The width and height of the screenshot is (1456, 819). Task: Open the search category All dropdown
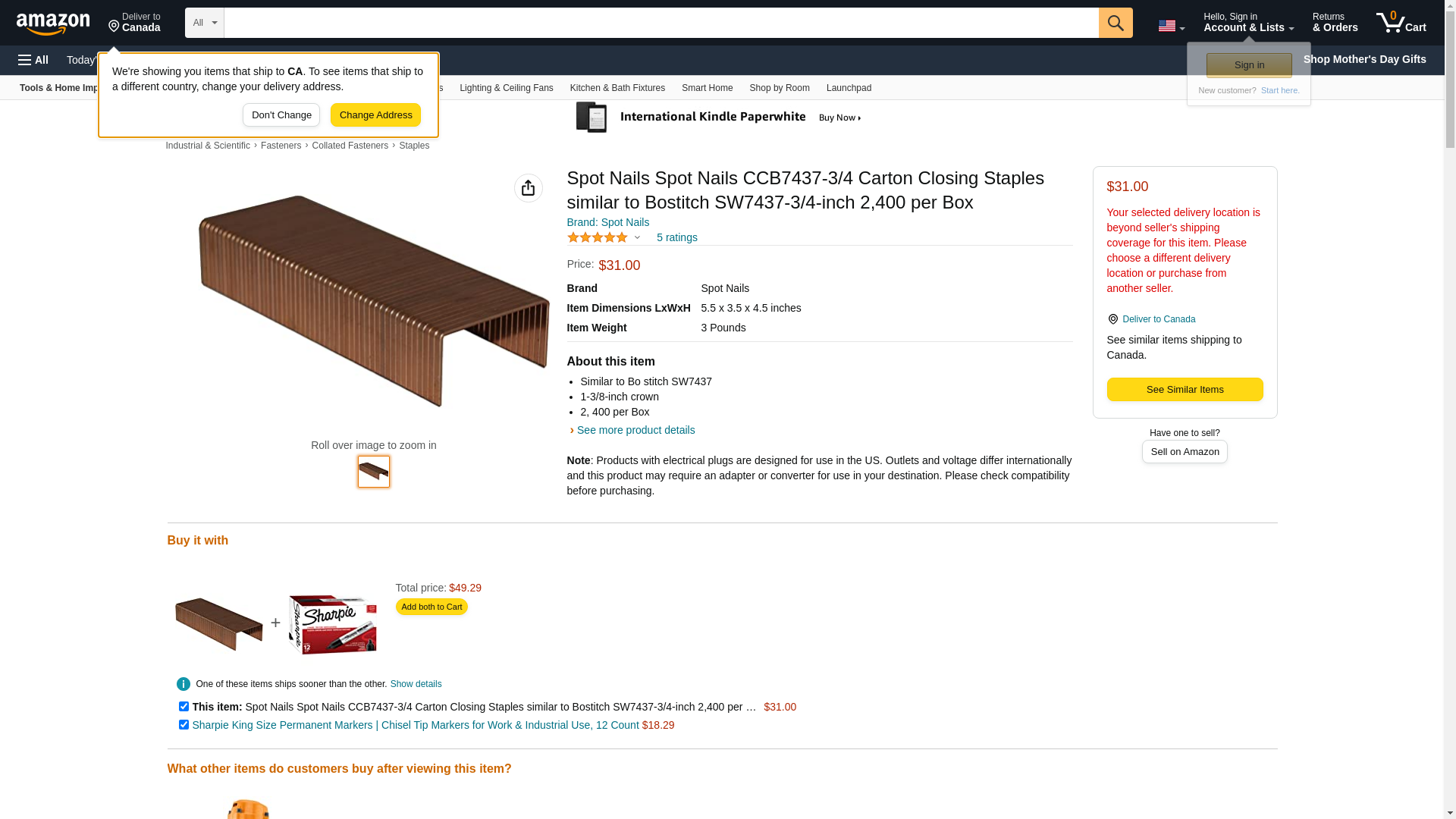pos(204,23)
